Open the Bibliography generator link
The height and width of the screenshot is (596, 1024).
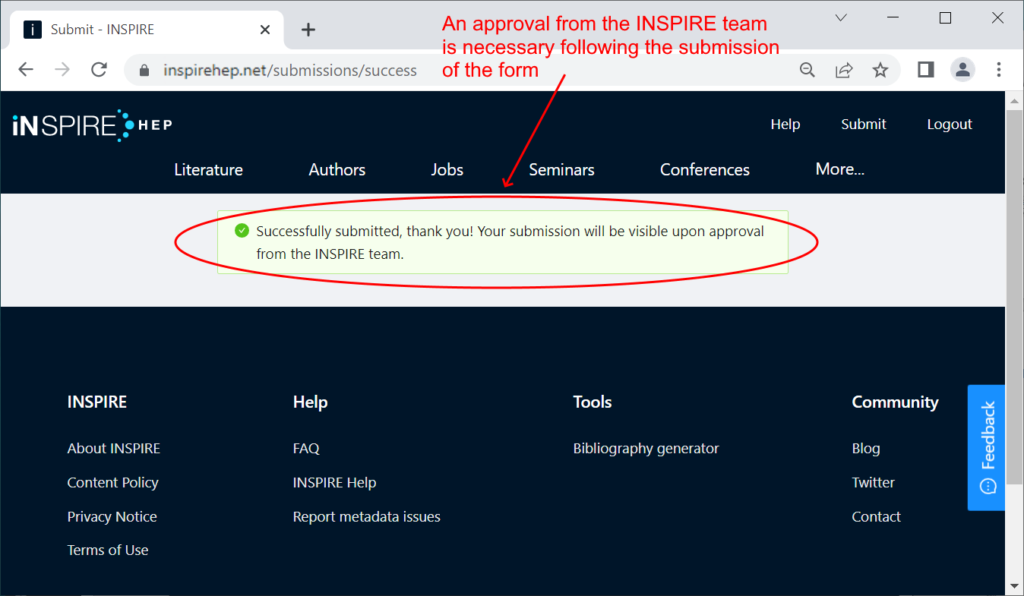click(x=646, y=448)
